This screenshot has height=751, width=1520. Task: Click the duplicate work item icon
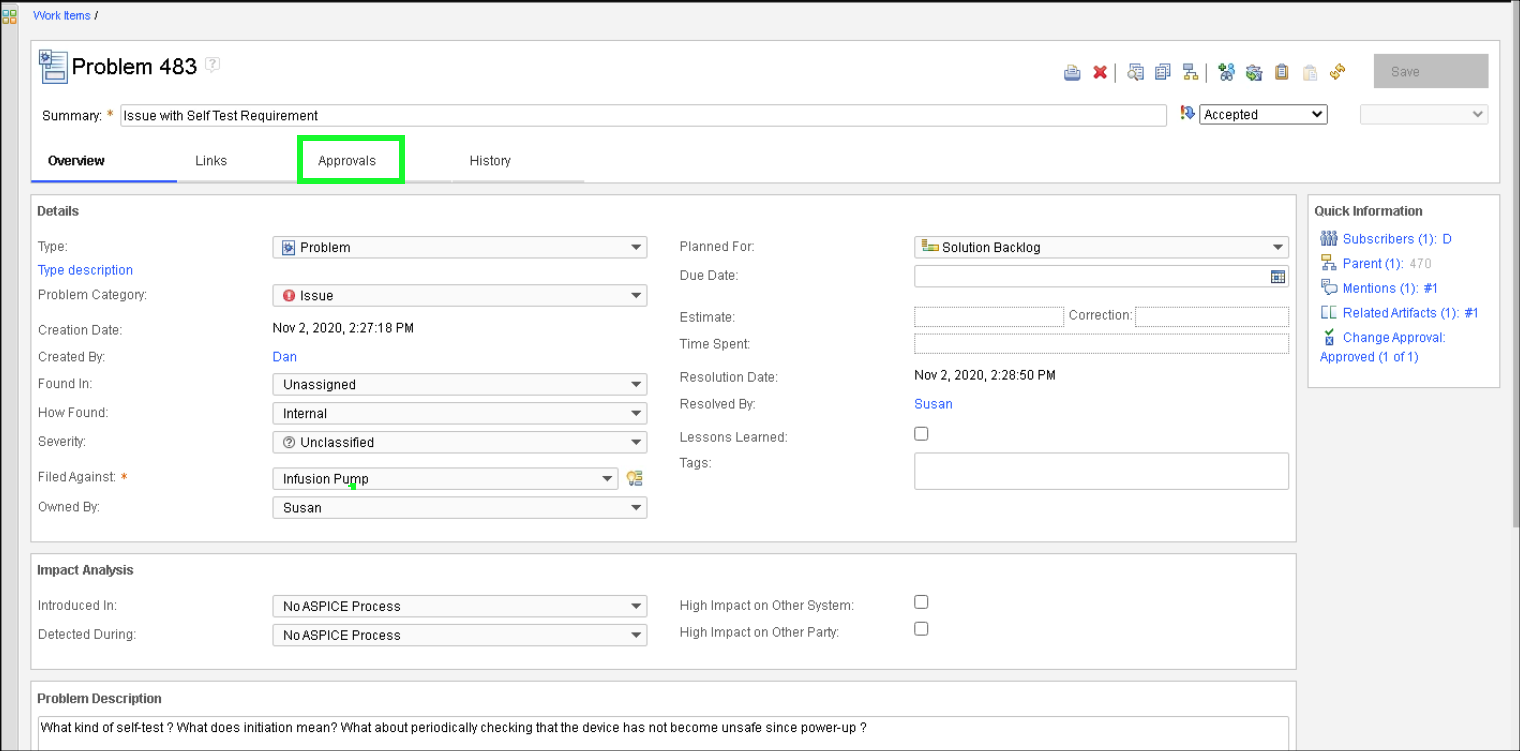(1162, 72)
